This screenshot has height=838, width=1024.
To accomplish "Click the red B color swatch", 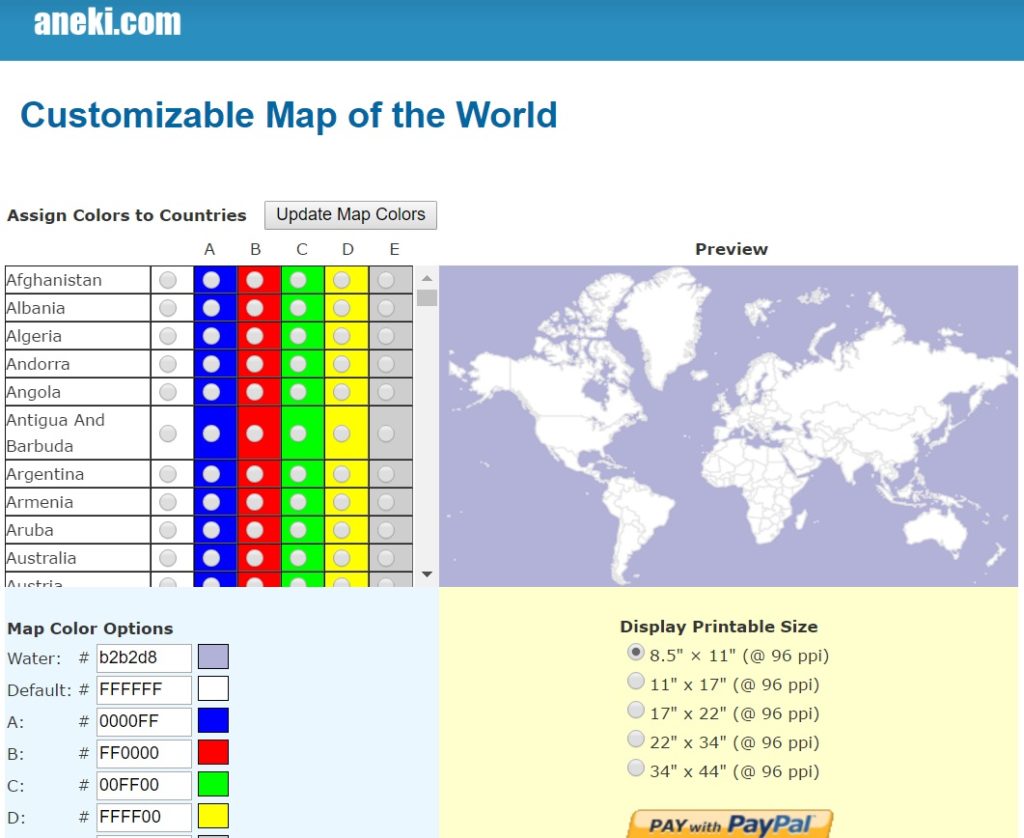I will tap(213, 752).
